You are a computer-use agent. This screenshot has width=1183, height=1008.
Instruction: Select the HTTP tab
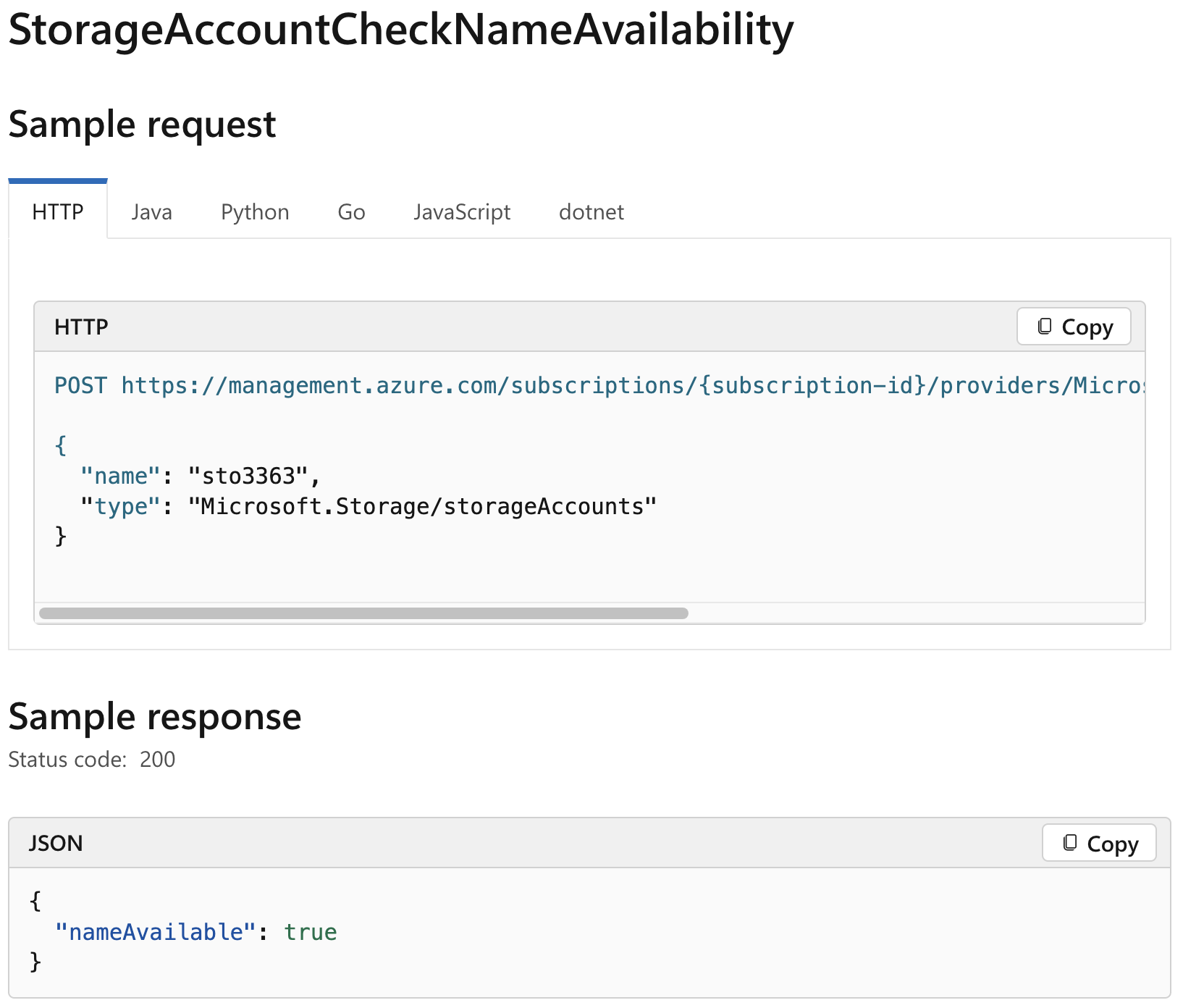point(58,212)
